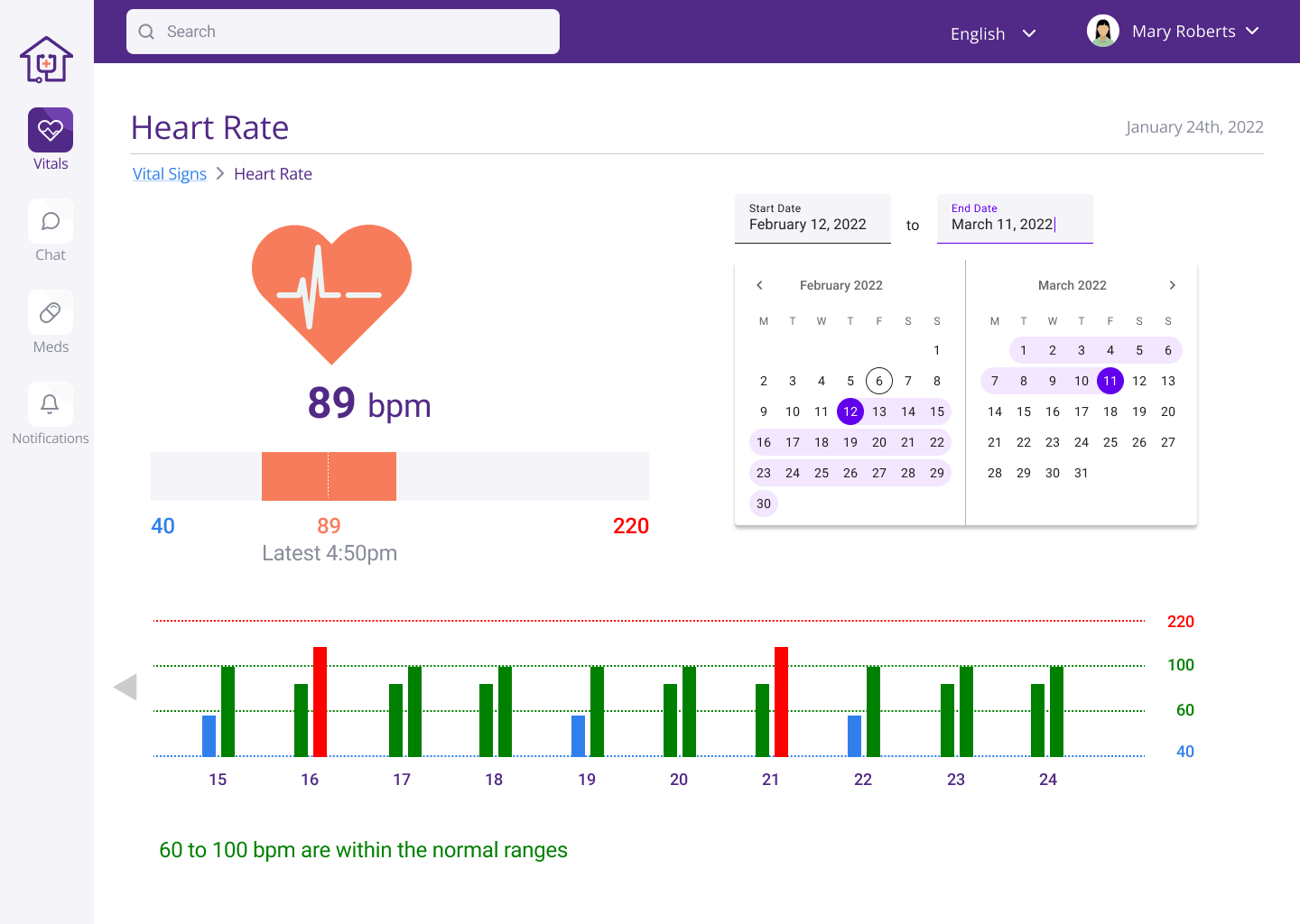Open the English language dropdown
Viewport: 1300px width, 924px height.
[993, 33]
